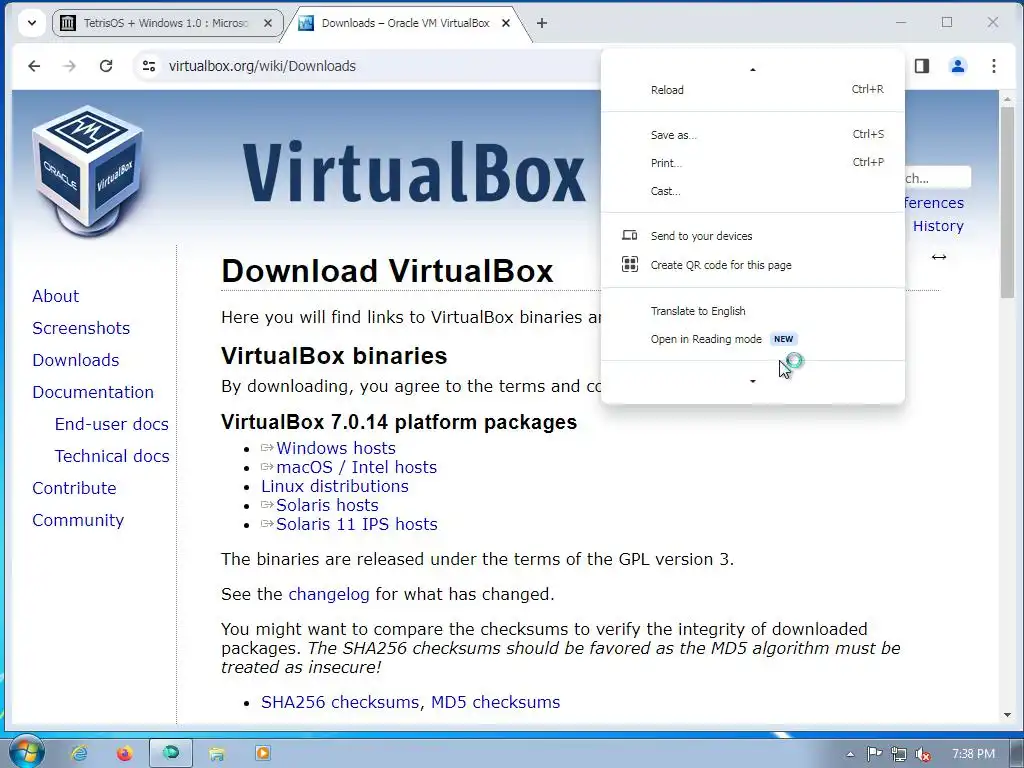Open the Contribute sidebar link
This screenshot has height=768, width=1024.
(74, 488)
